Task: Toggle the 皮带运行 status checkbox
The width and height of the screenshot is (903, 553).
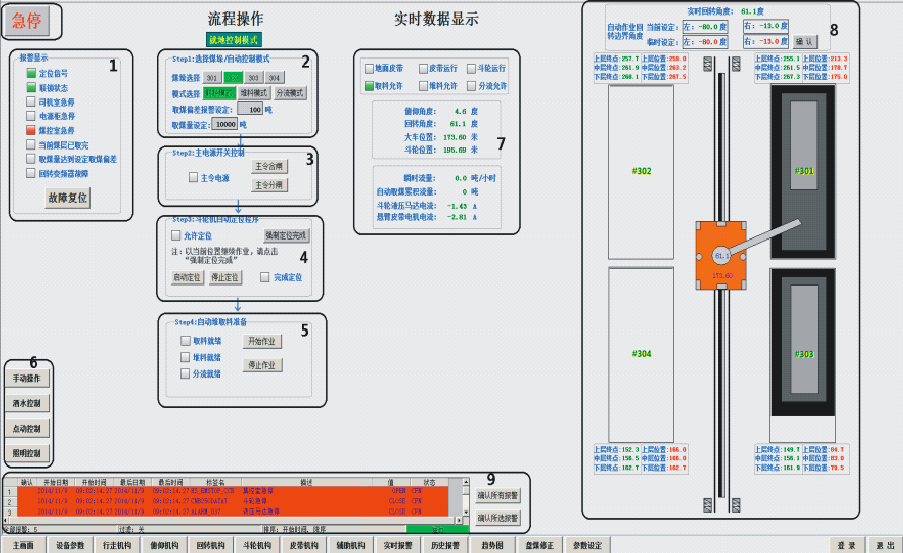Action: 424,69
